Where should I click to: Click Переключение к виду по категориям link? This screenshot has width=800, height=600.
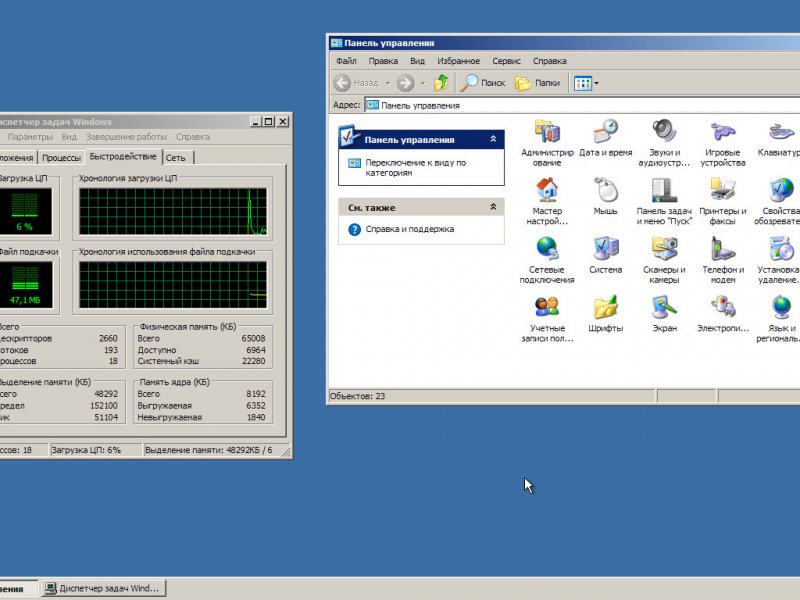click(x=415, y=167)
